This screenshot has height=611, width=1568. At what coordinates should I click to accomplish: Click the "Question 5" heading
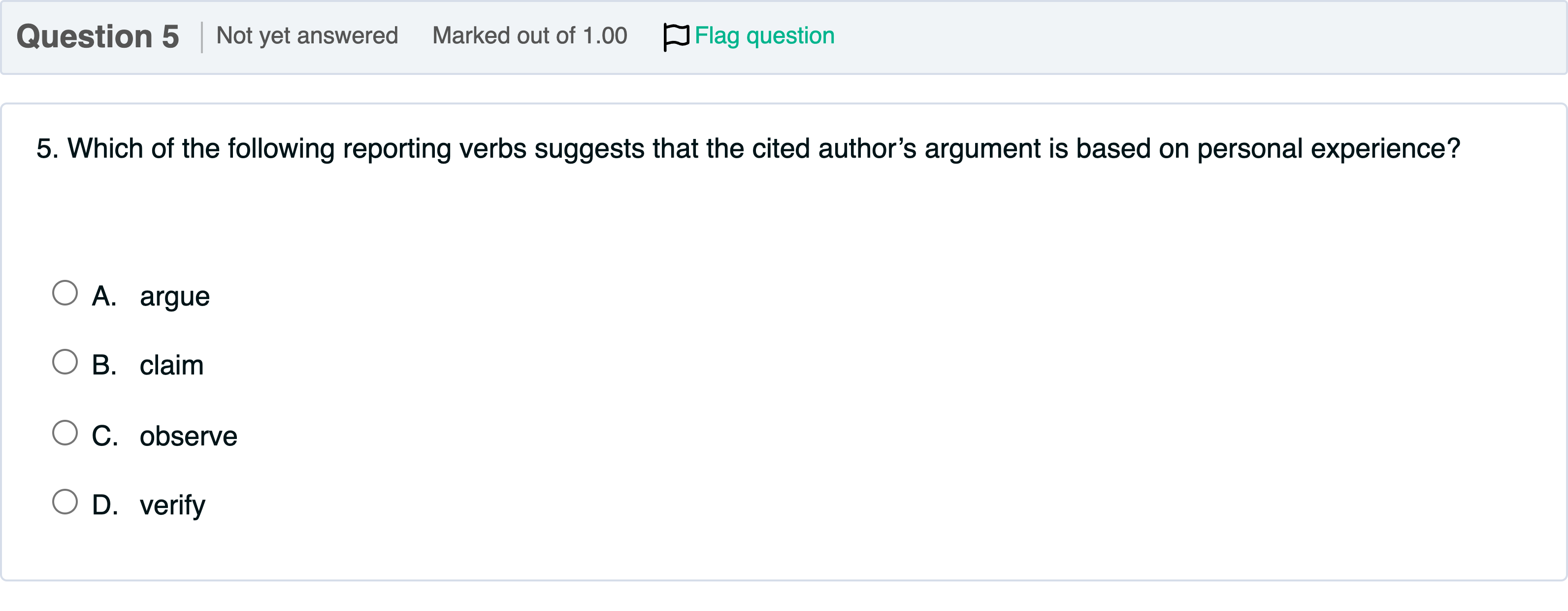point(98,36)
